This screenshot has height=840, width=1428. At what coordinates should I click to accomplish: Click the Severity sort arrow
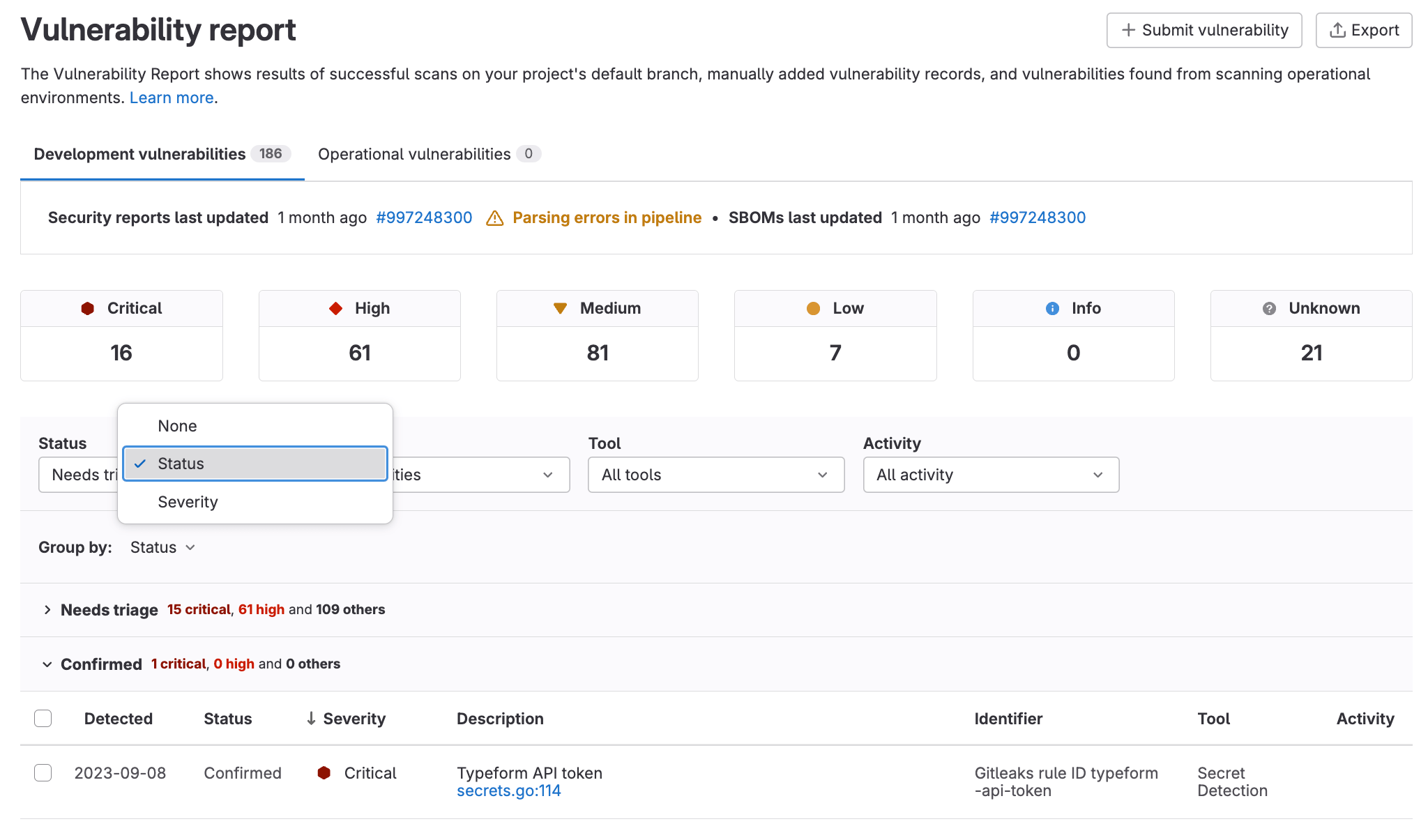point(311,718)
